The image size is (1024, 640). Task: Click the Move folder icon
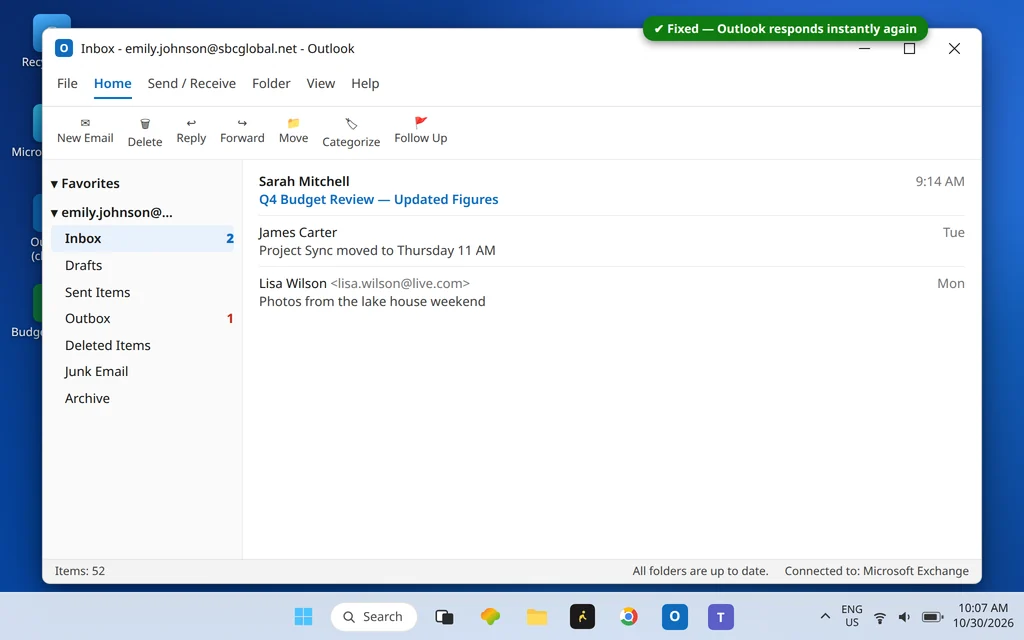(293, 123)
